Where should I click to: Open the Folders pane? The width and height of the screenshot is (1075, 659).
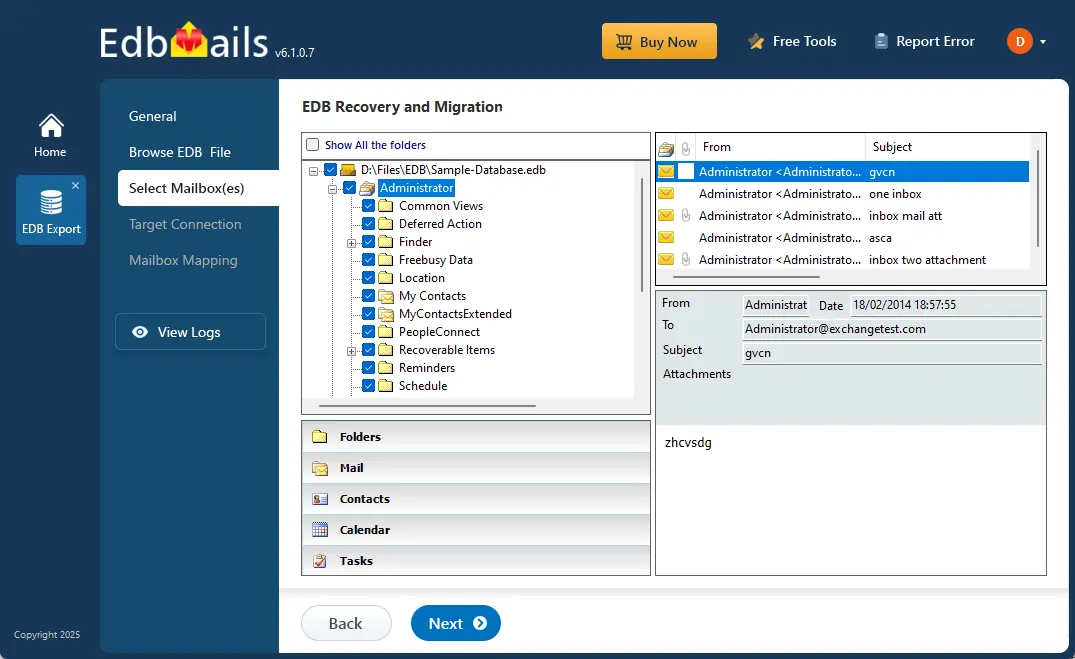pyautogui.click(x=476, y=437)
